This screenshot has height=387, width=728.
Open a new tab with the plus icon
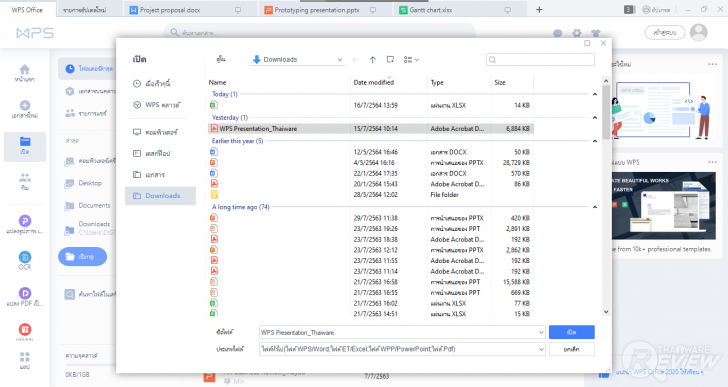pos(539,9)
